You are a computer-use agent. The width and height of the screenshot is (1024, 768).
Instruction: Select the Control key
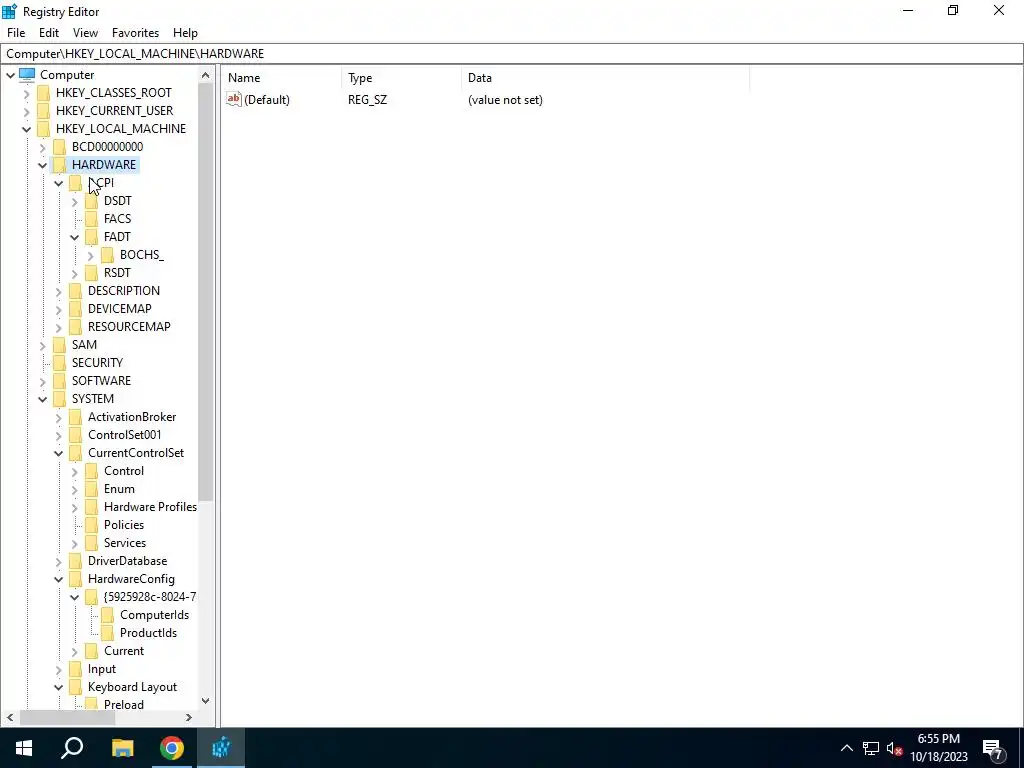click(124, 471)
